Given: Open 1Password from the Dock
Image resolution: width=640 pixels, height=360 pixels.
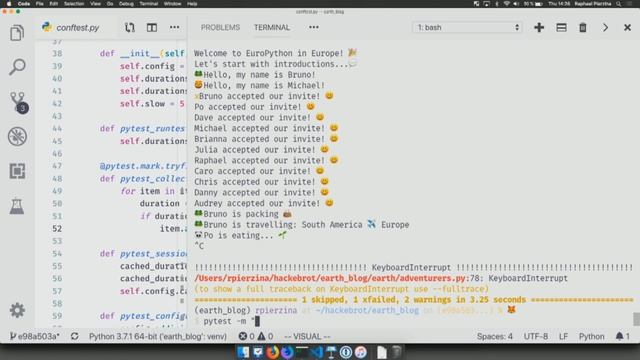Looking at the screenshot, I should pyautogui.click(x=346, y=352).
